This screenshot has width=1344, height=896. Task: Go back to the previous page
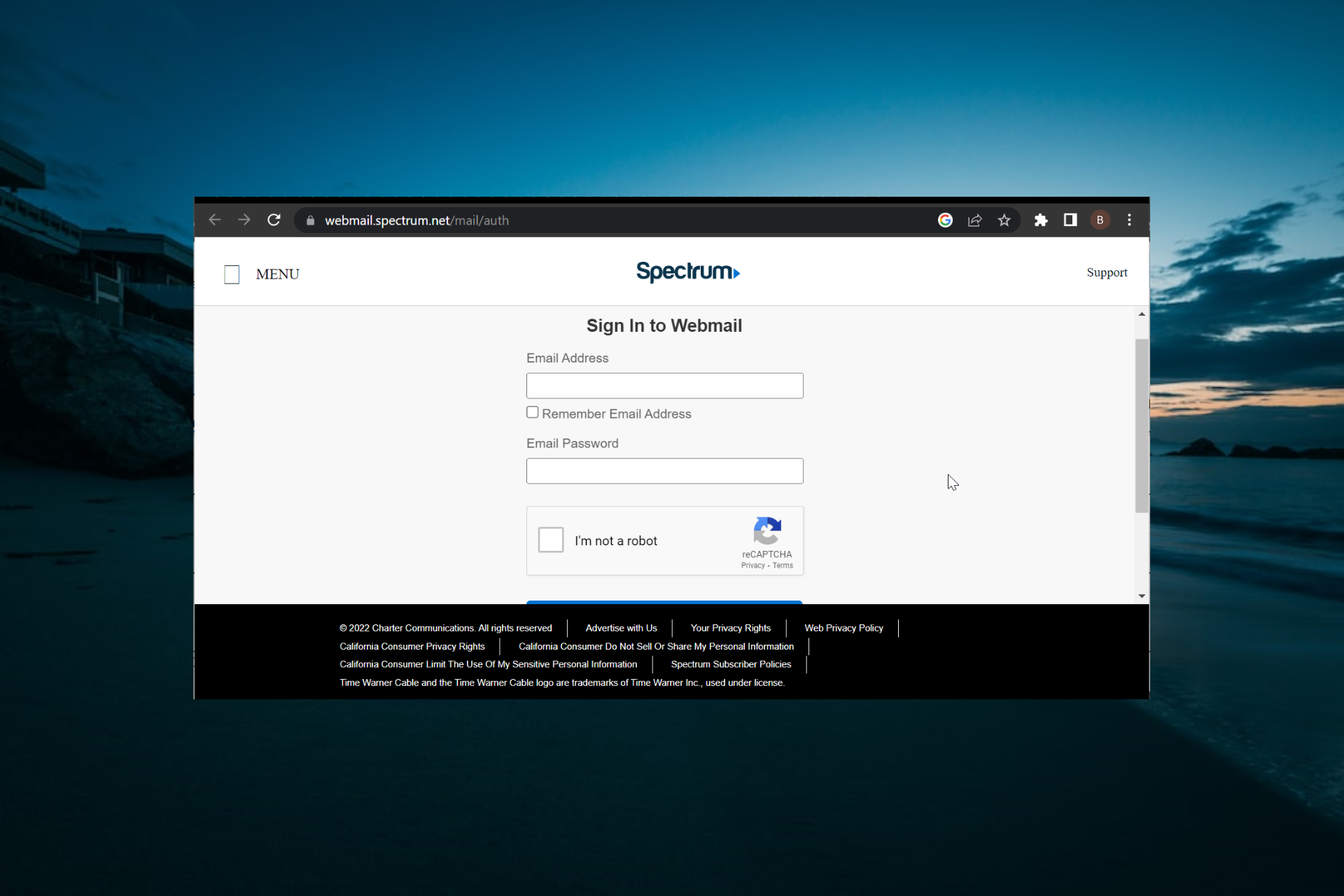(x=215, y=220)
